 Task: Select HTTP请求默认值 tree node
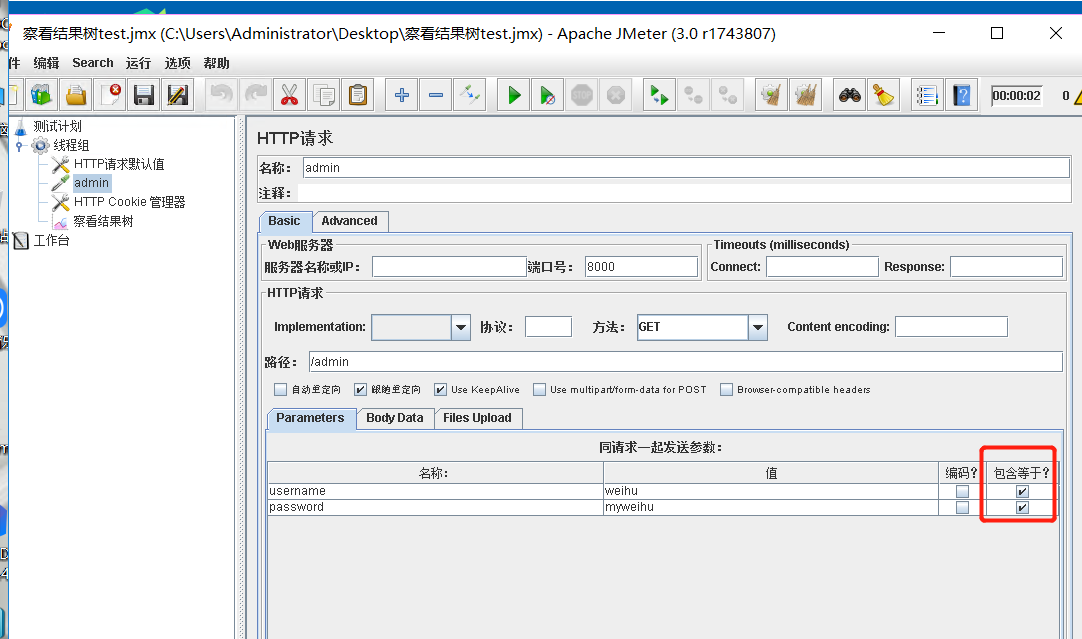pyautogui.click(x=119, y=164)
